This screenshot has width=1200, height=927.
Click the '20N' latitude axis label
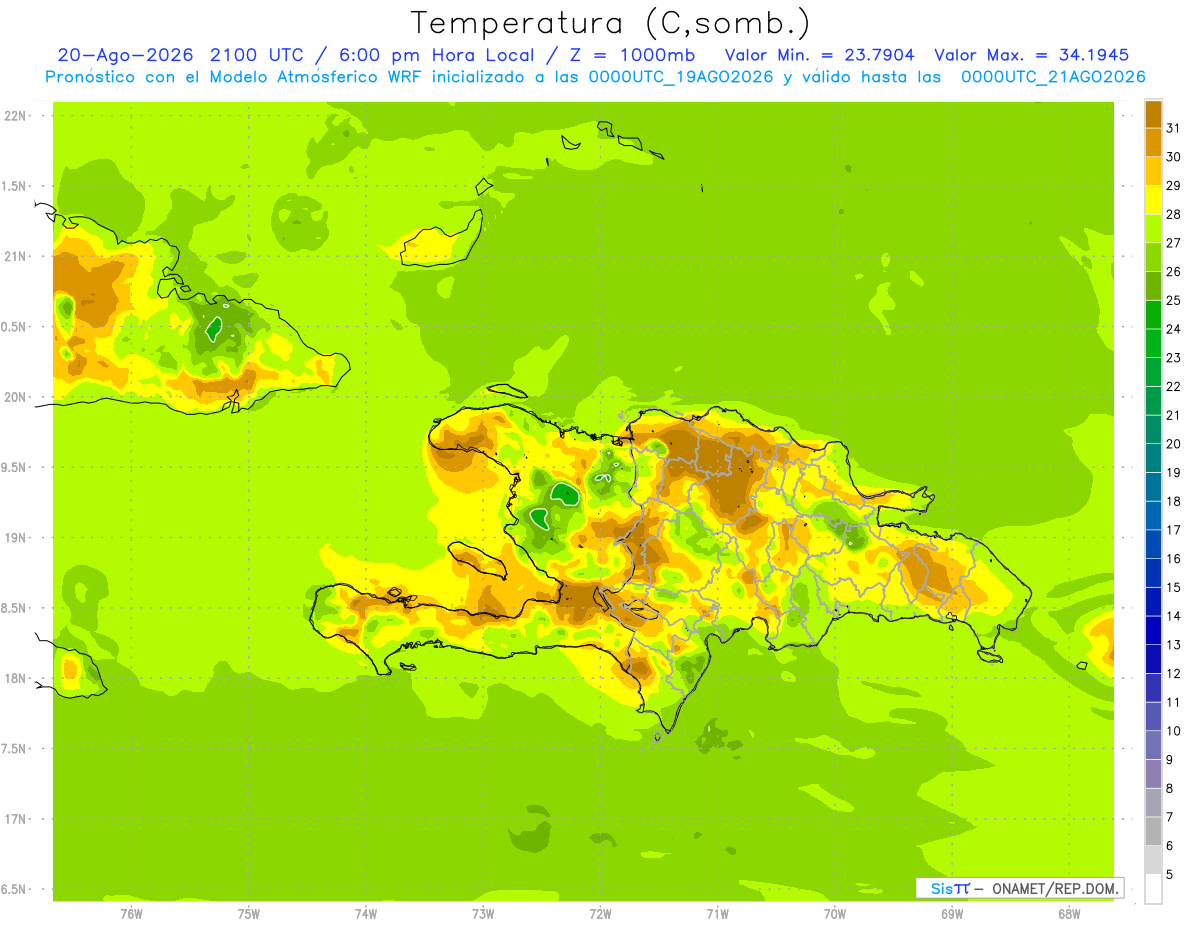[x=17, y=397]
